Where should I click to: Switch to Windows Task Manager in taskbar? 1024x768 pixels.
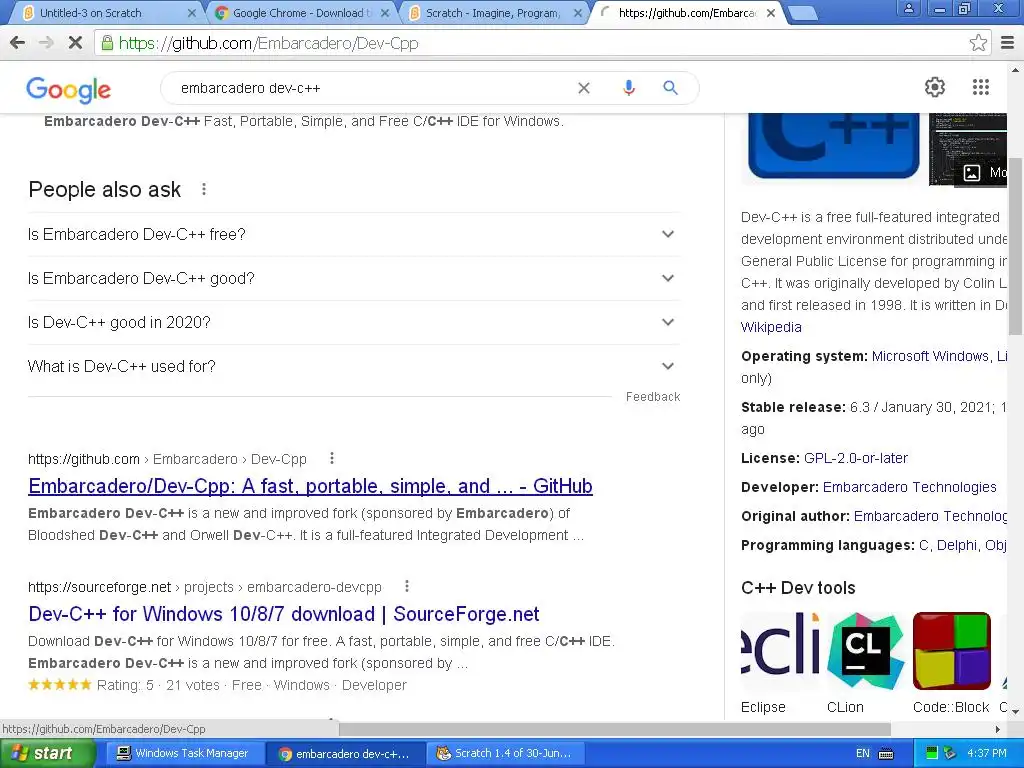183,754
